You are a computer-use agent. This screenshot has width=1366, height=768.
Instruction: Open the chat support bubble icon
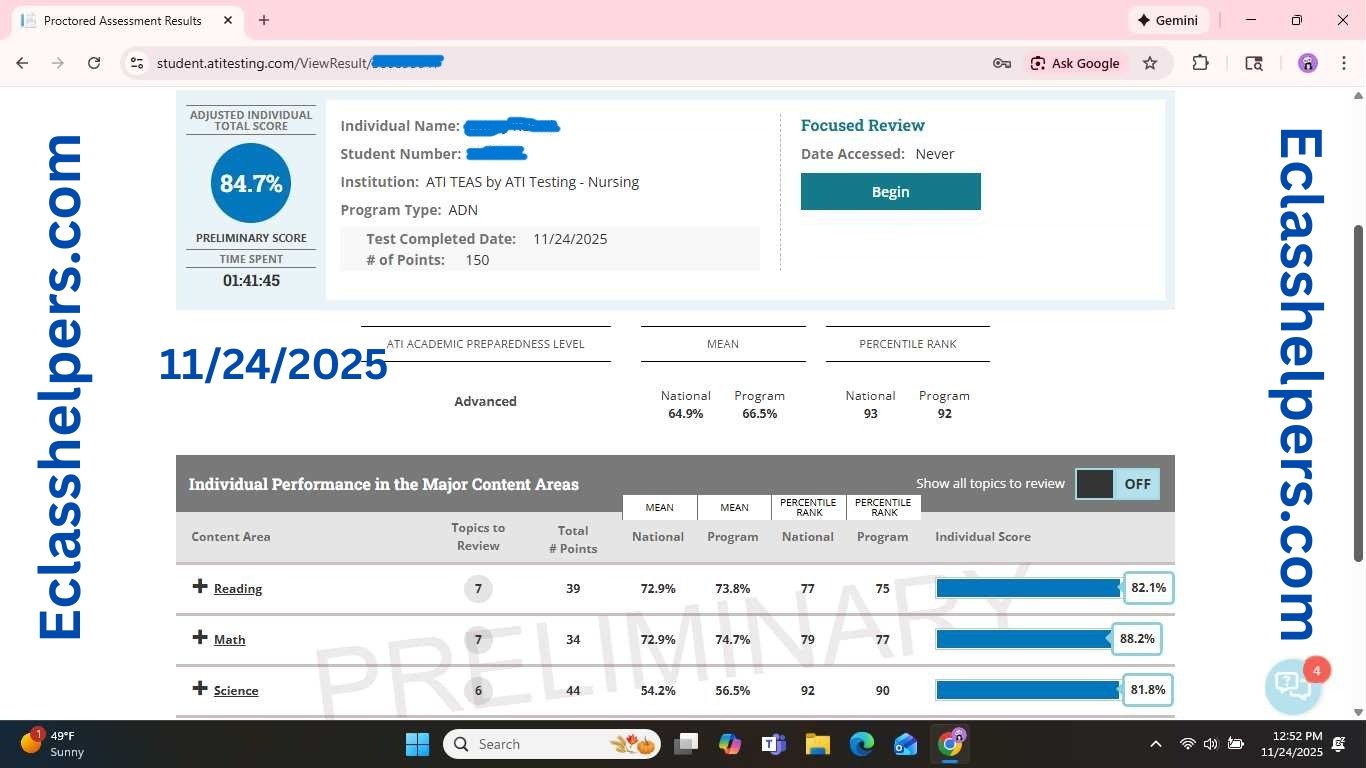1292,686
